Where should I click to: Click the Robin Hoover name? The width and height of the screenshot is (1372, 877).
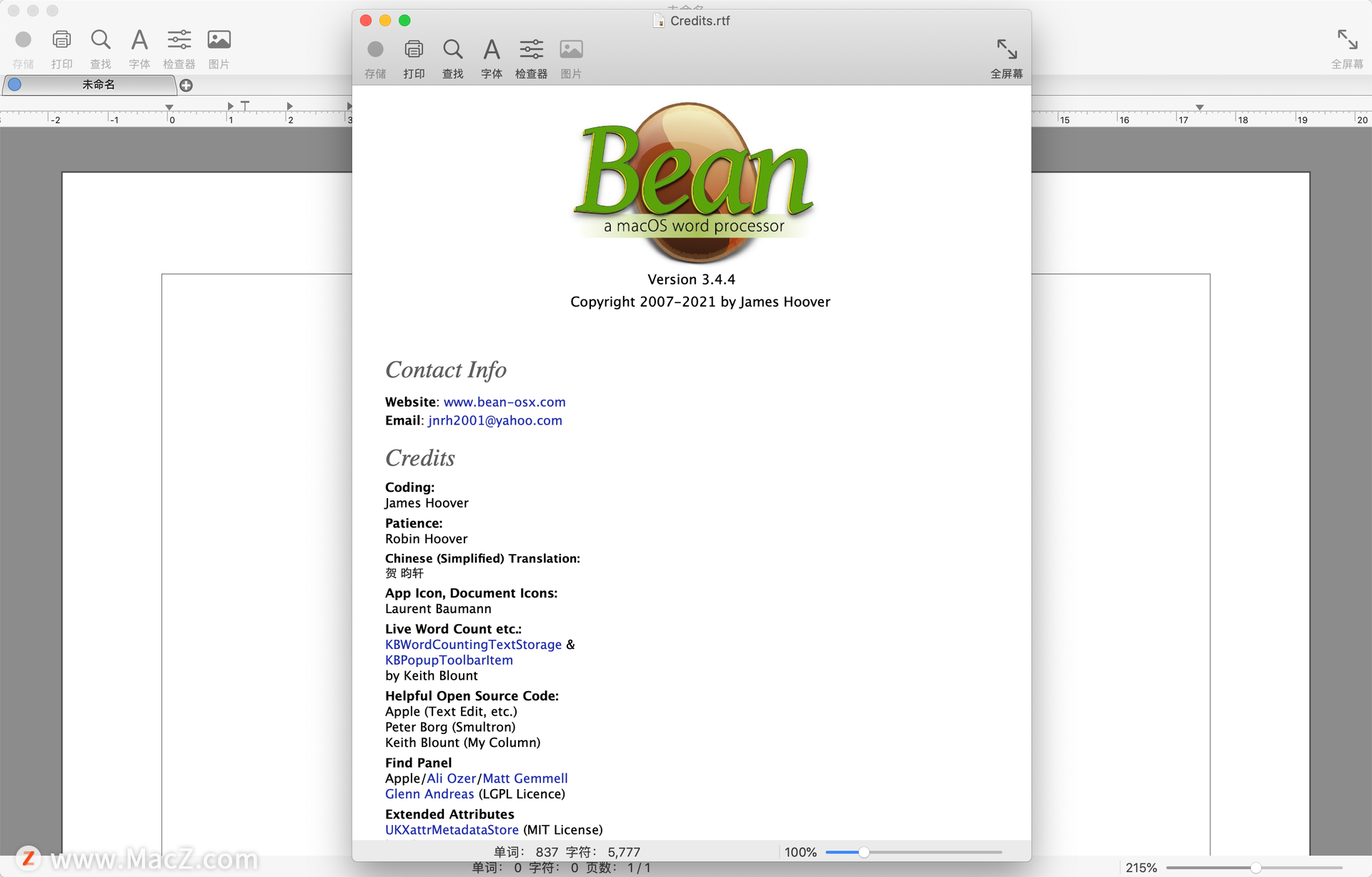pos(427,539)
